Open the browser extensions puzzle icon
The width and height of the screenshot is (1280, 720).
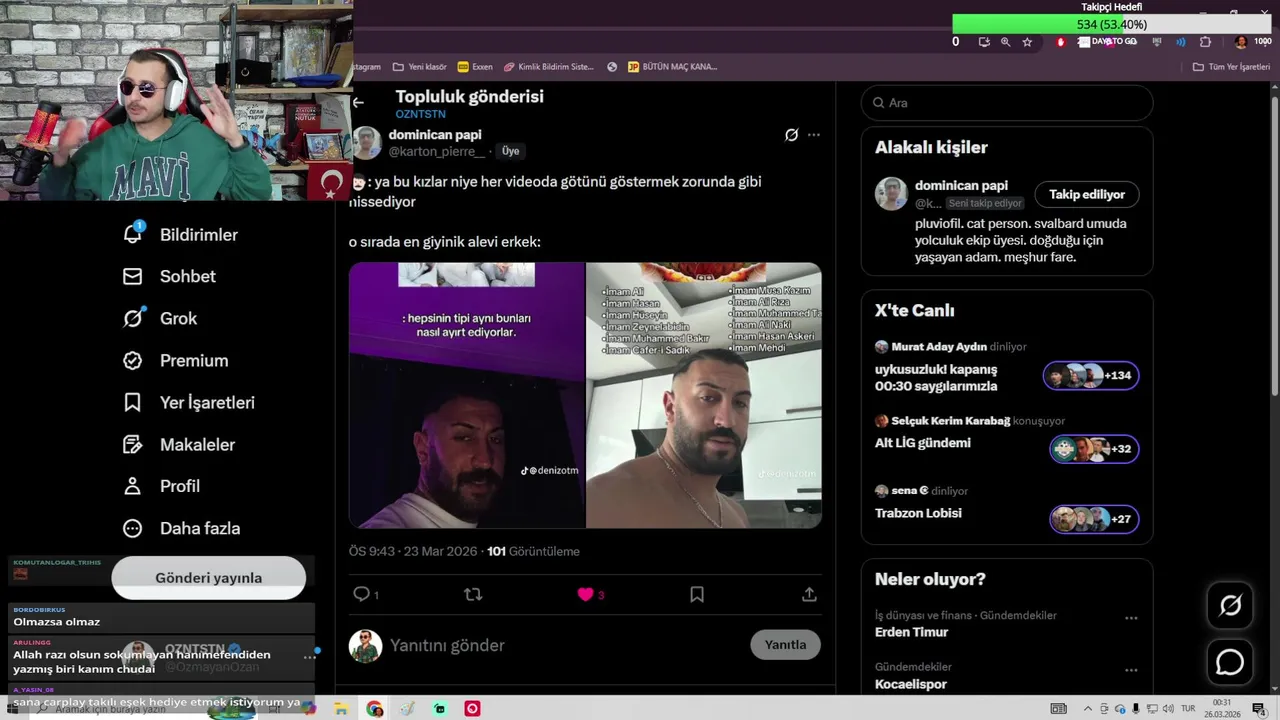[1205, 42]
